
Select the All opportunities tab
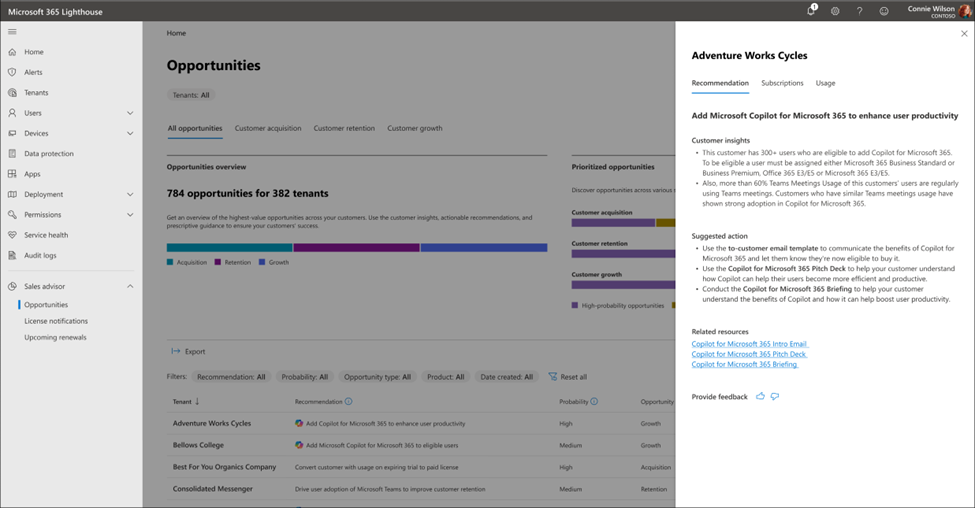click(195, 128)
